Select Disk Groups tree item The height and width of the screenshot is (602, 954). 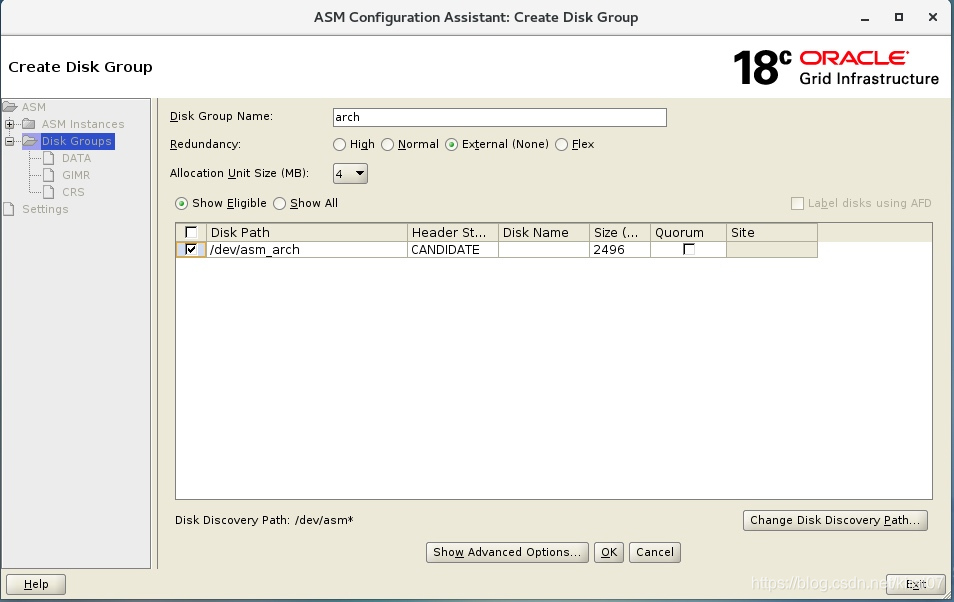[x=77, y=141]
